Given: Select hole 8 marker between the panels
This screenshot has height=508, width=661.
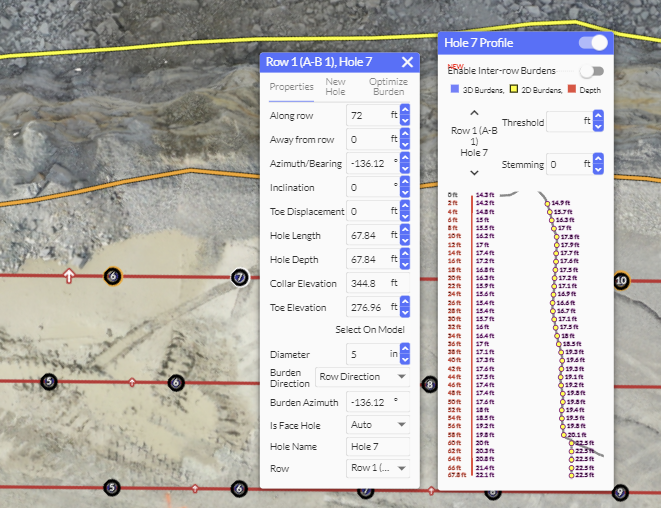Looking at the screenshot, I should [x=430, y=384].
